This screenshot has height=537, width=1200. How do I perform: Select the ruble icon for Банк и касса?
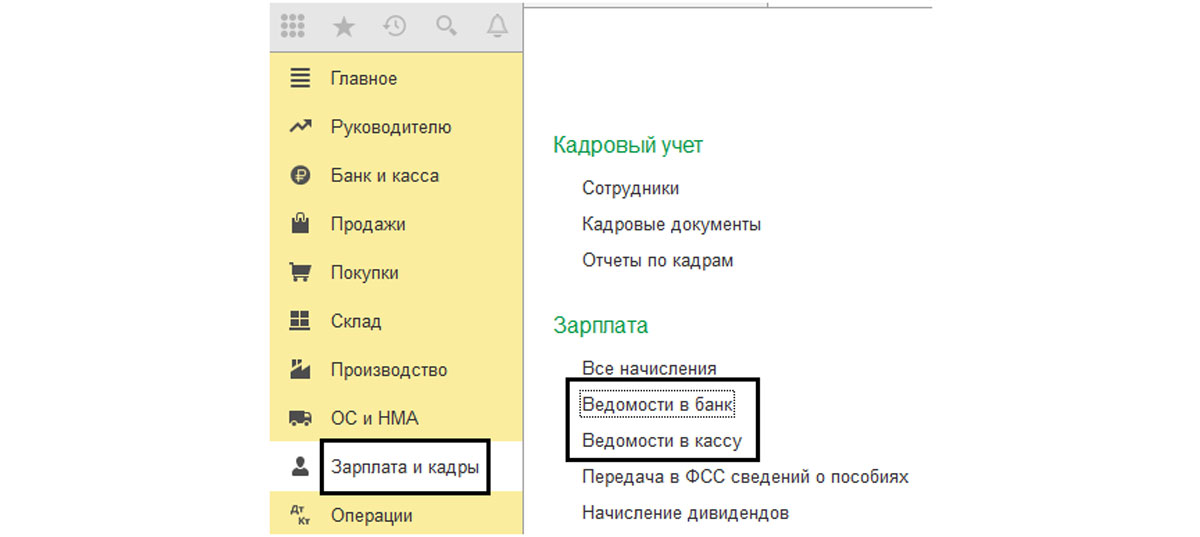click(x=300, y=175)
